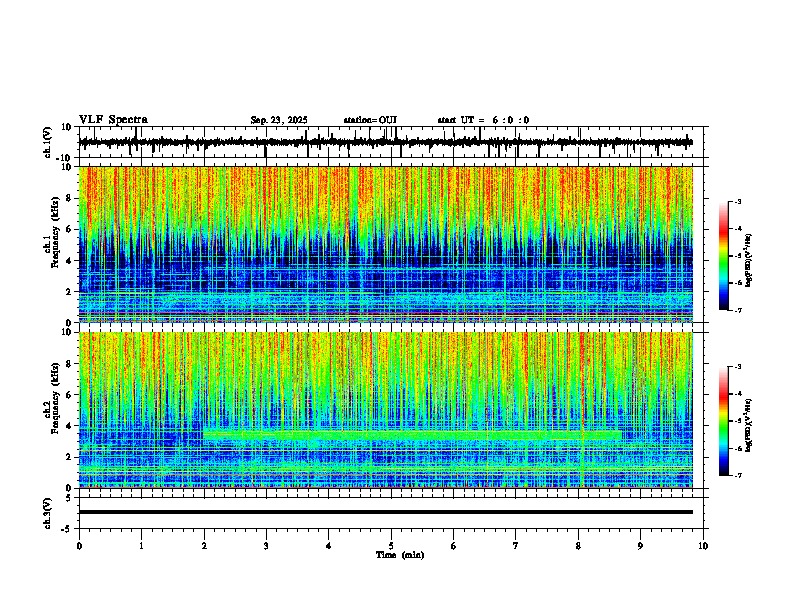Click the ch.1 frequency axis "4" tick label

pos(69,261)
